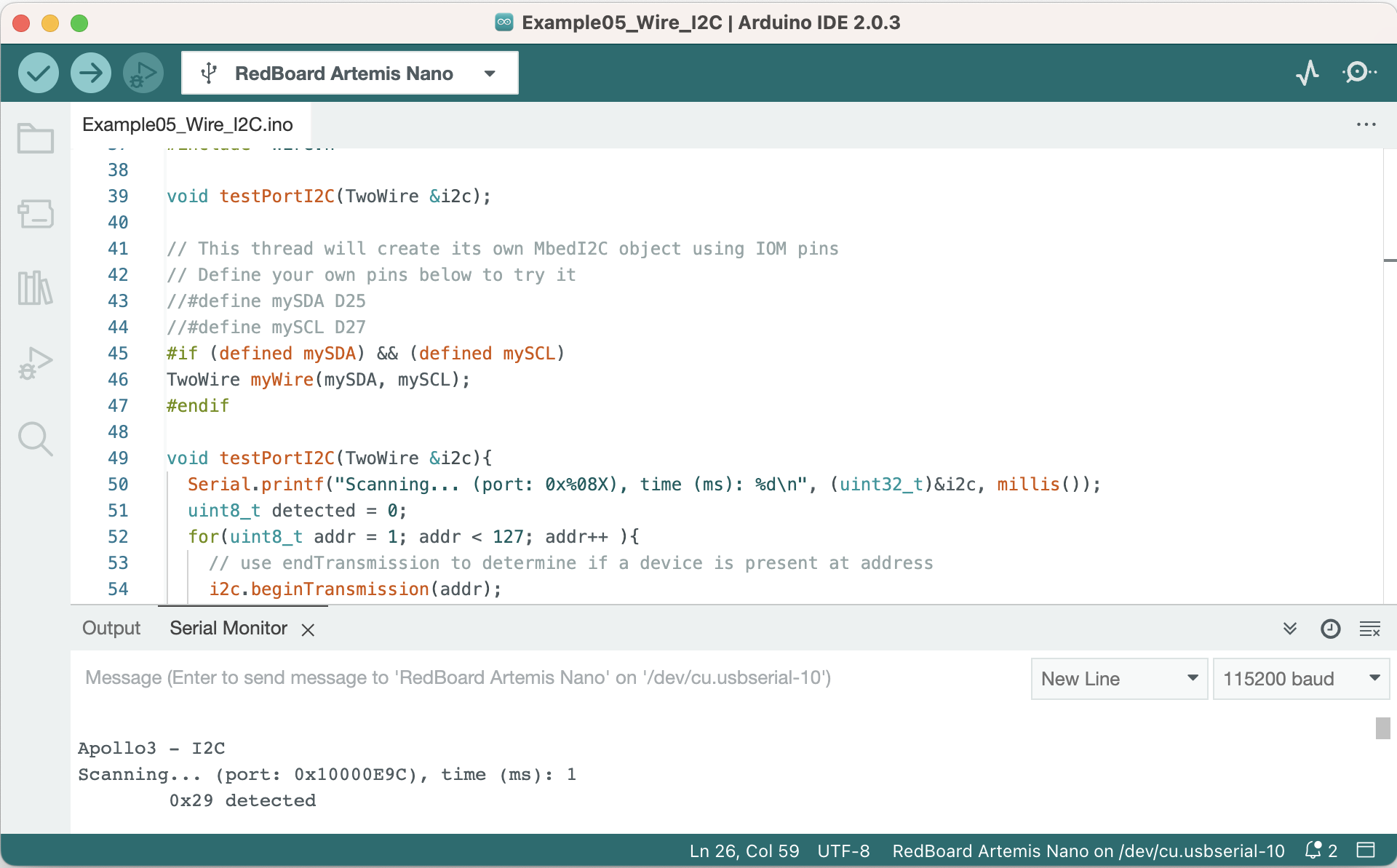Viewport: 1397px width, 868px height.
Task: Click the editor scrollbar marker
Action: click(x=1390, y=260)
